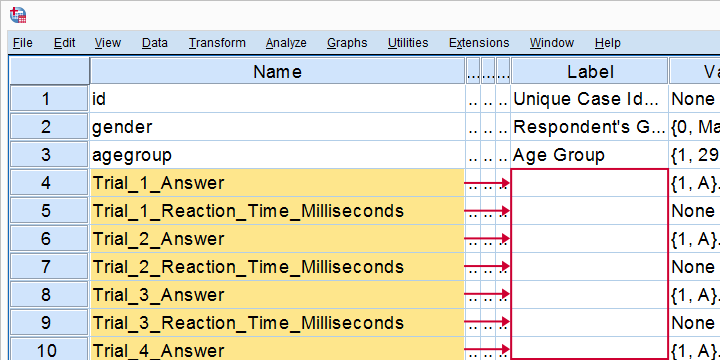Click the Values cell '{0, Ma' for gender

click(x=695, y=127)
